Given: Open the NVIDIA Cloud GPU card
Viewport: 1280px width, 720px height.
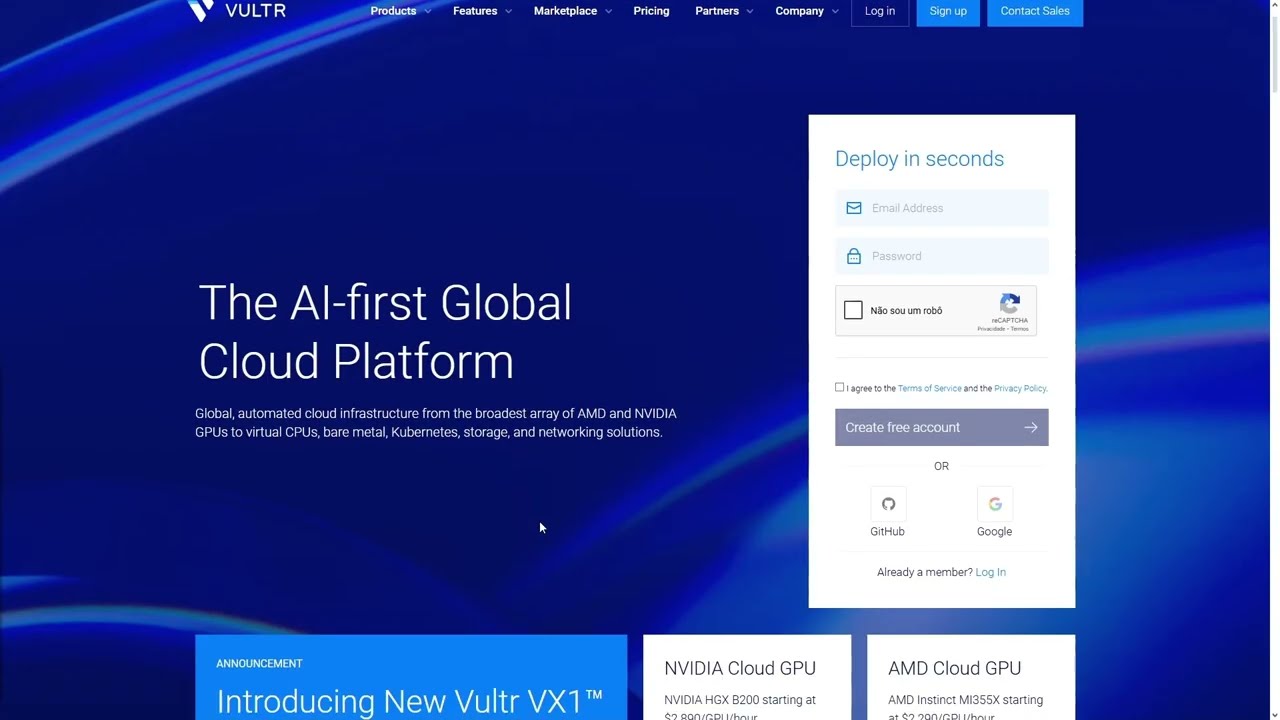Looking at the screenshot, I should 747,677.
